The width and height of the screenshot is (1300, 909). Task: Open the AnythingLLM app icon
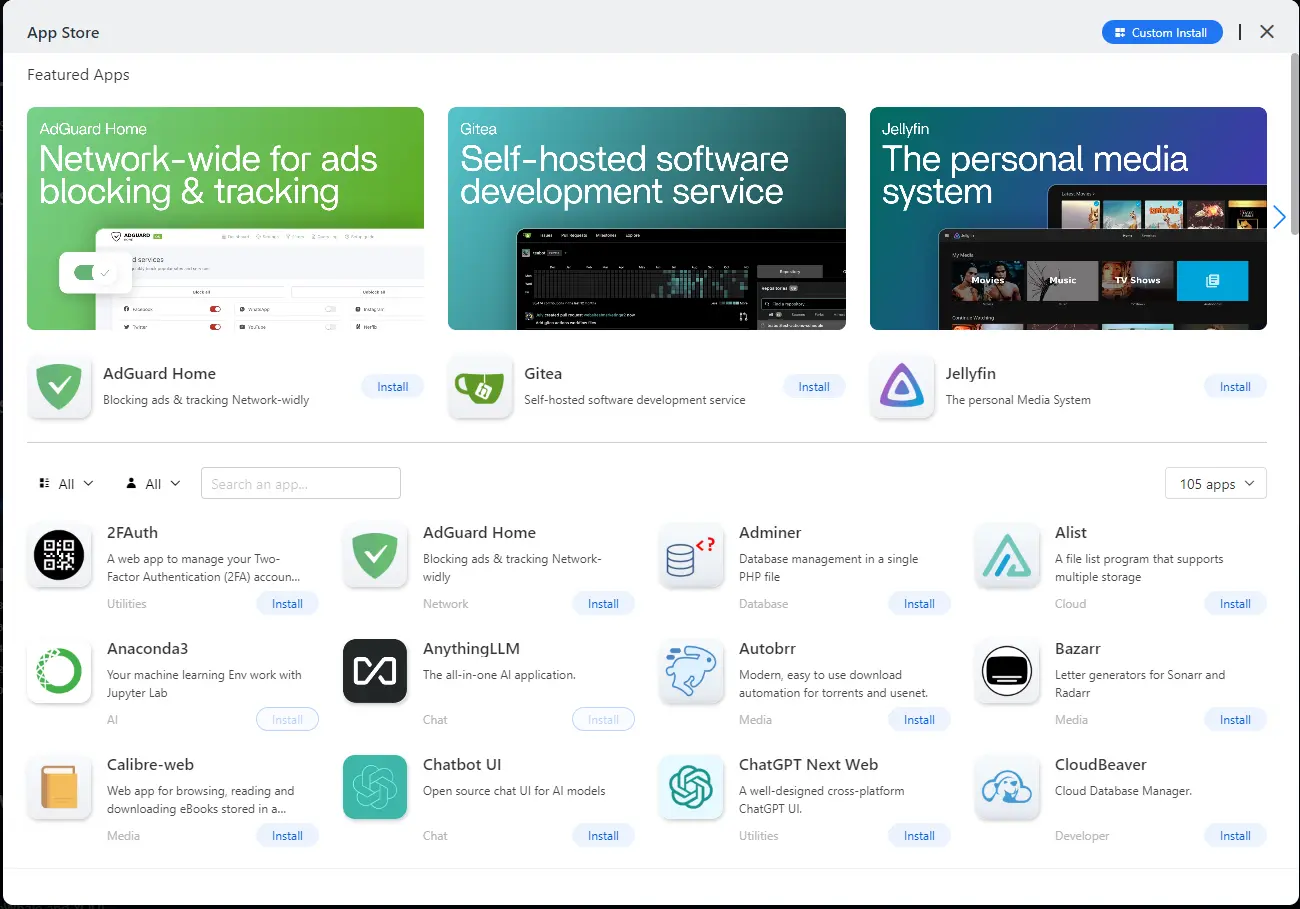[375, 671]
